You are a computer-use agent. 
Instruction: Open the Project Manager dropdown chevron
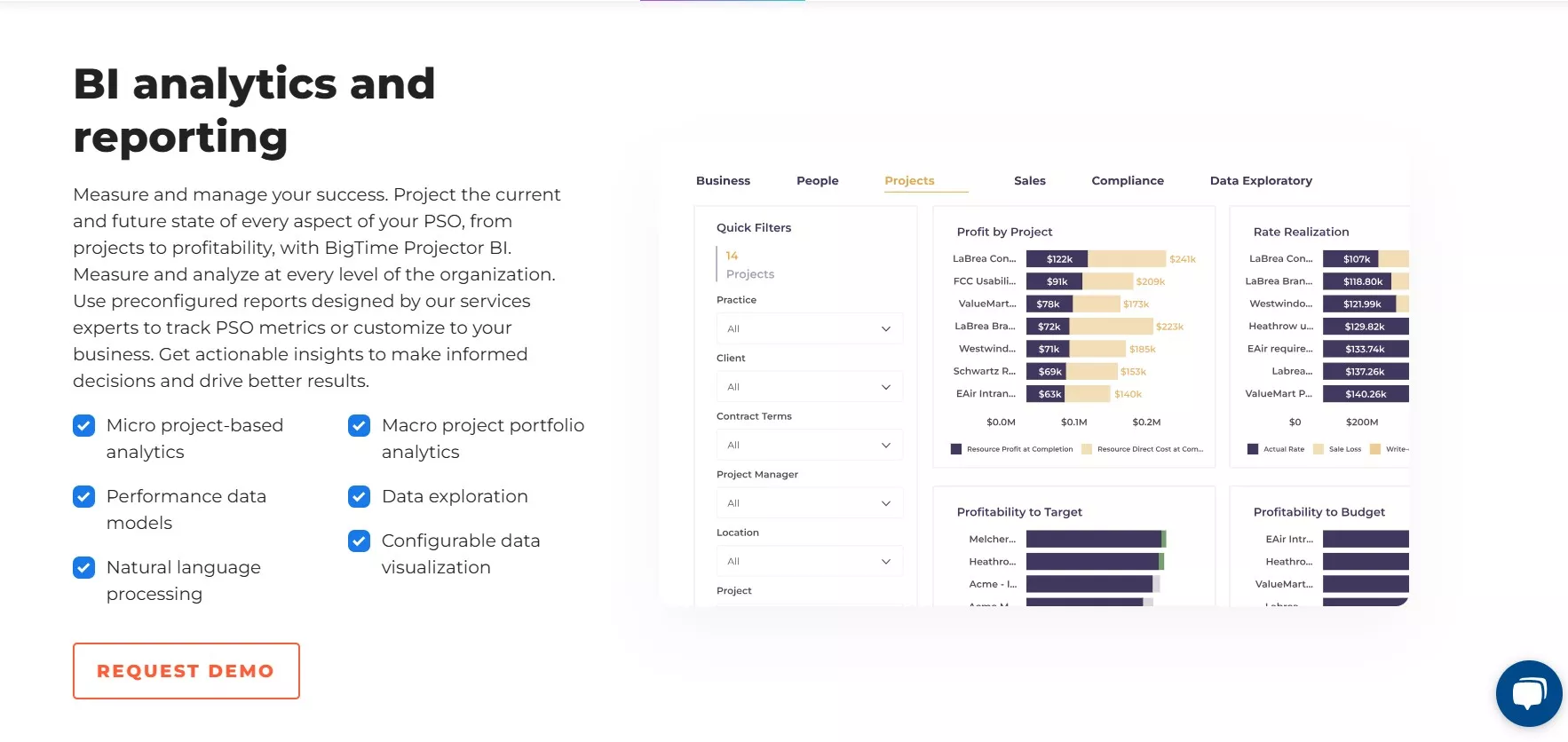[x=885, y=503]
